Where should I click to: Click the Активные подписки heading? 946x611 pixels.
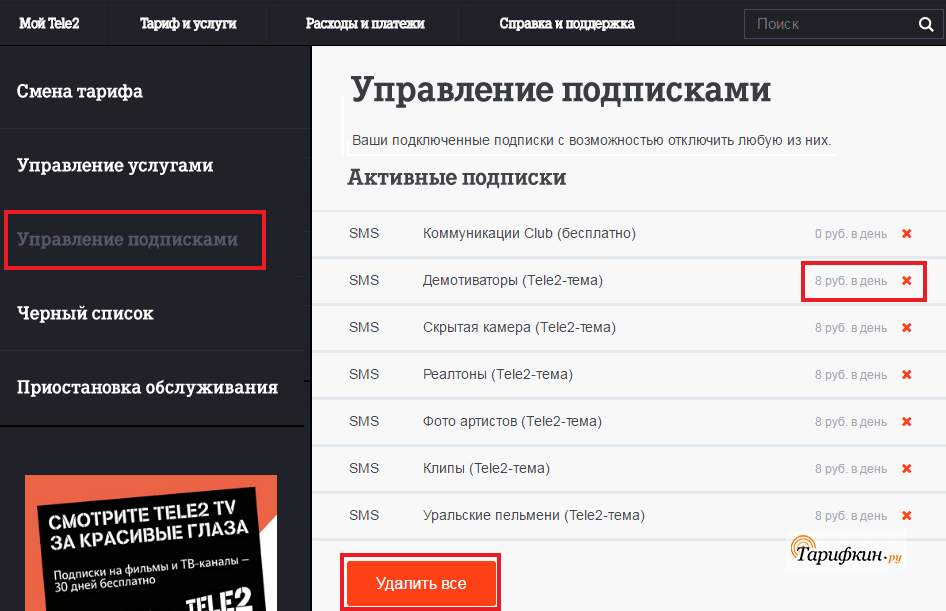tap(457, 177)
